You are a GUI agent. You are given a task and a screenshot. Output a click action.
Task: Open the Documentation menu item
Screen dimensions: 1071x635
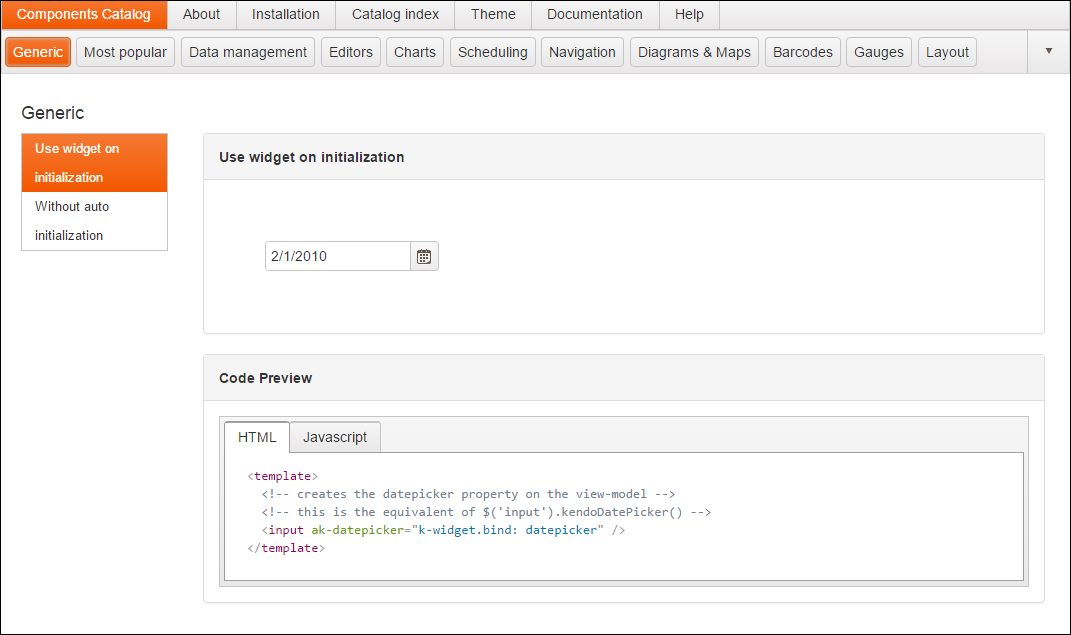click(595, 14)
